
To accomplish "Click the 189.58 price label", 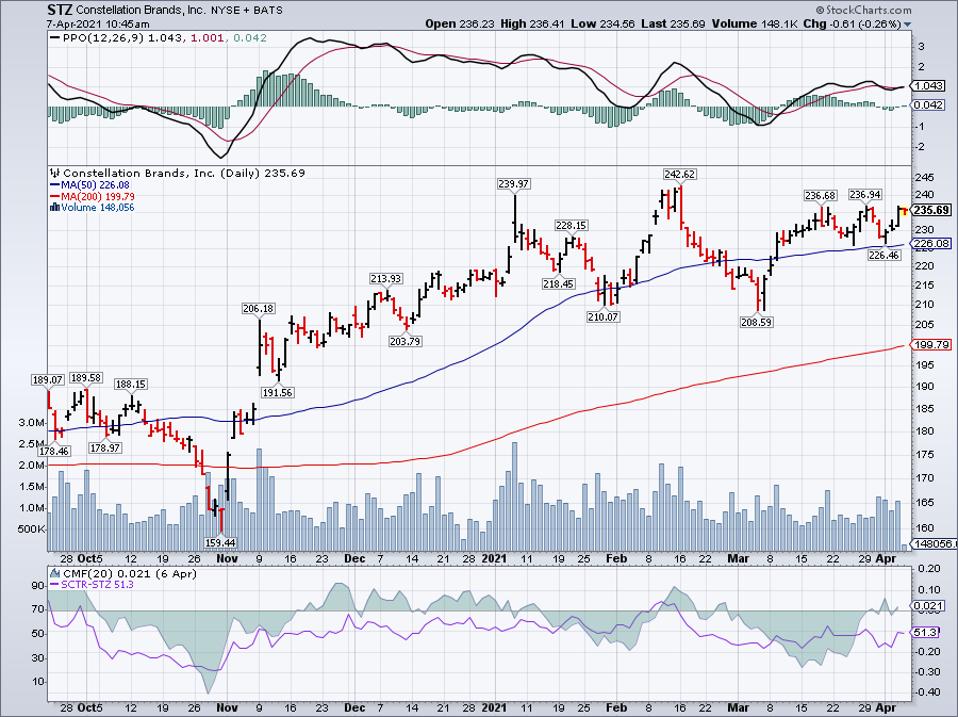I will coord(86,378).
